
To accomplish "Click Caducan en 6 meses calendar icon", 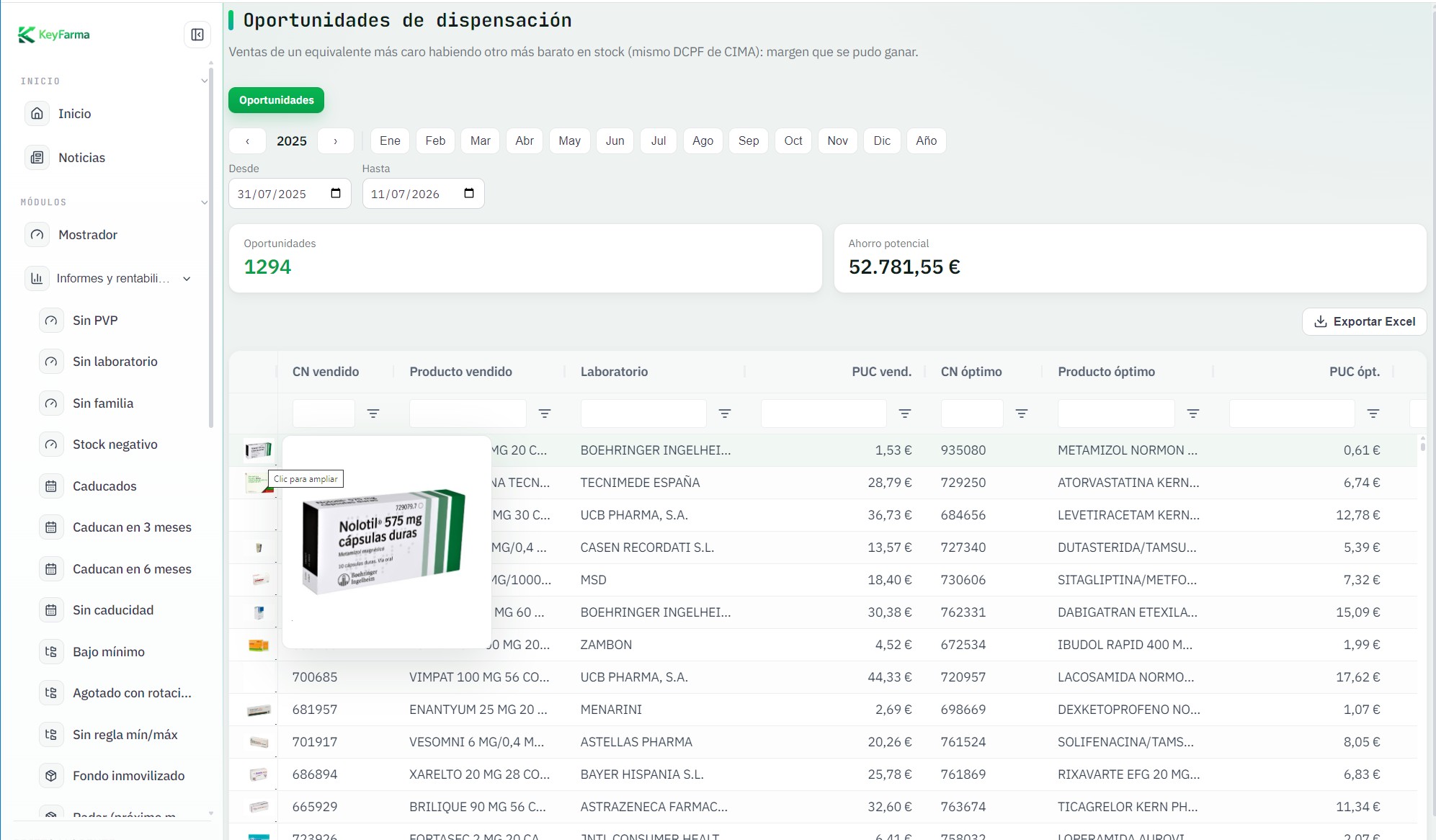I will pos(51,569).
